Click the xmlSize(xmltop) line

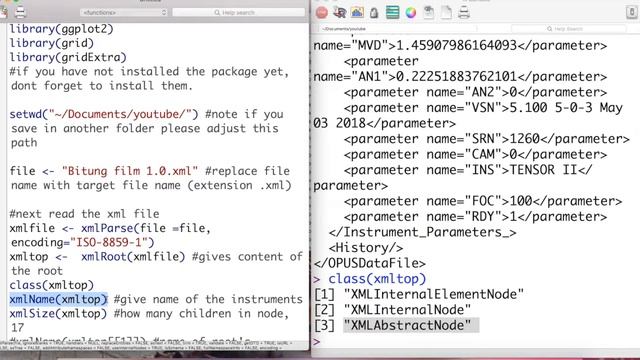click(x=58, y=313)
